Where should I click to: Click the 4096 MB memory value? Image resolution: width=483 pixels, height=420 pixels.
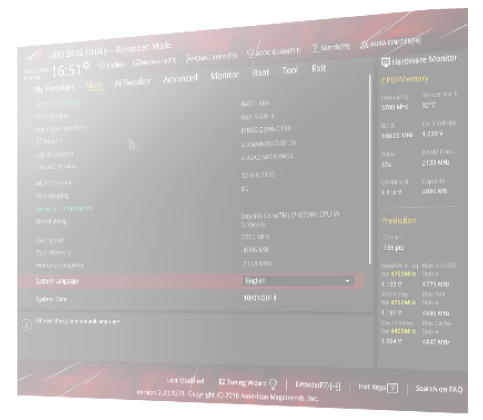(256, 250)
